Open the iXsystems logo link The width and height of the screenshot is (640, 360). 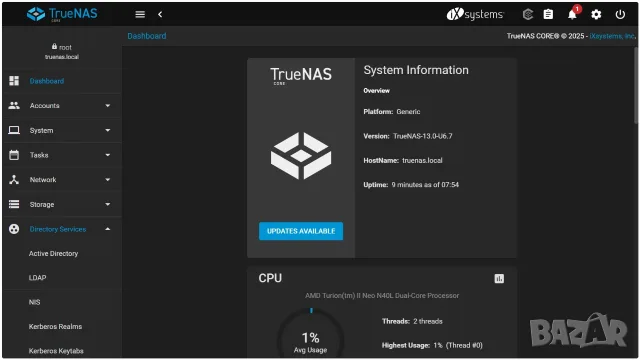click(475, 15)
